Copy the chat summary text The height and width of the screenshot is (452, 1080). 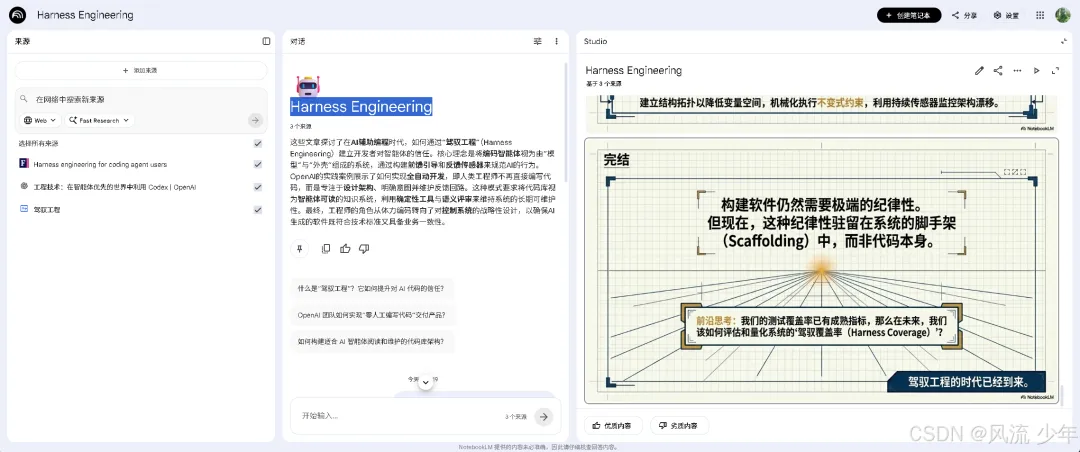[326, 249]
